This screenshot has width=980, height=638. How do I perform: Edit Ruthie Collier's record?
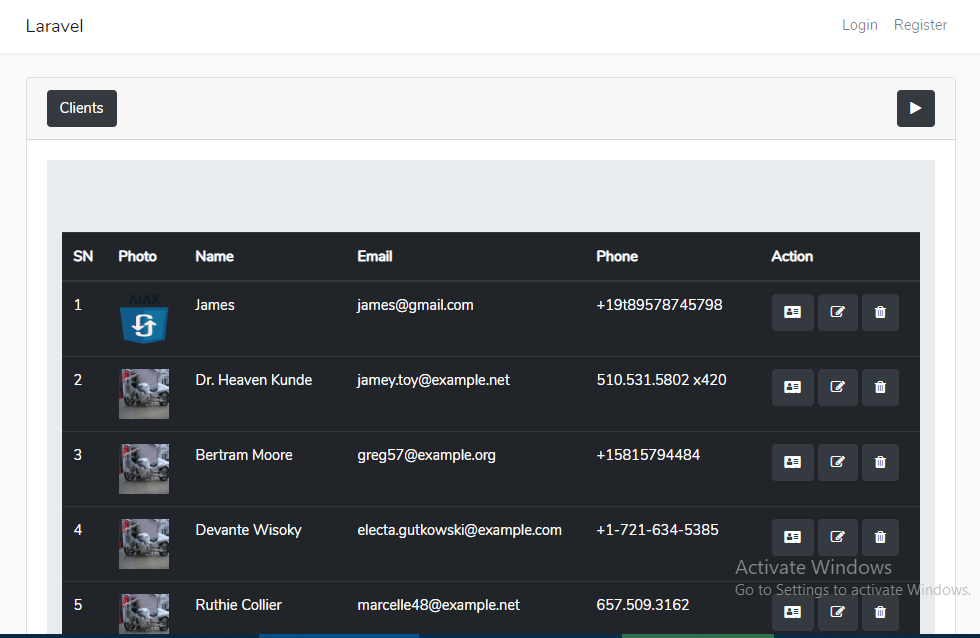coord(838,612)
